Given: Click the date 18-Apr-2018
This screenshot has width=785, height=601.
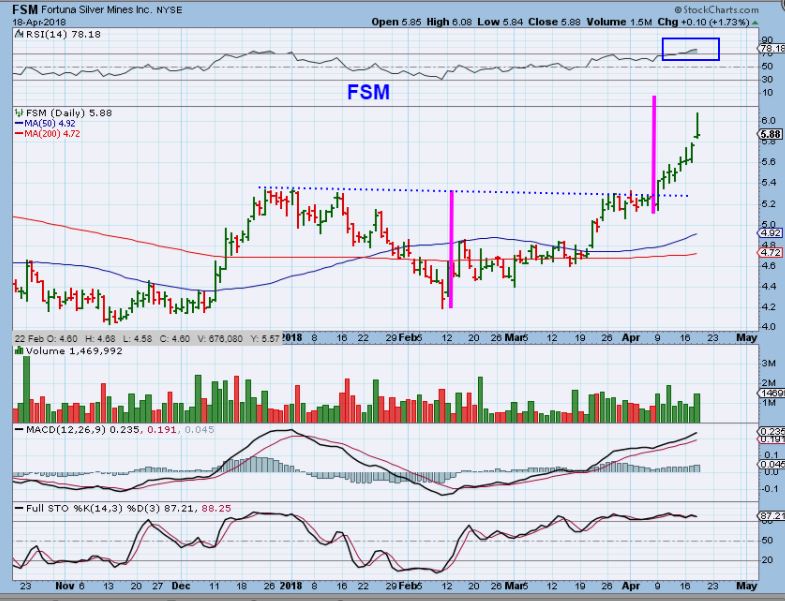Looking at the screenshot, I should (39, 22).
